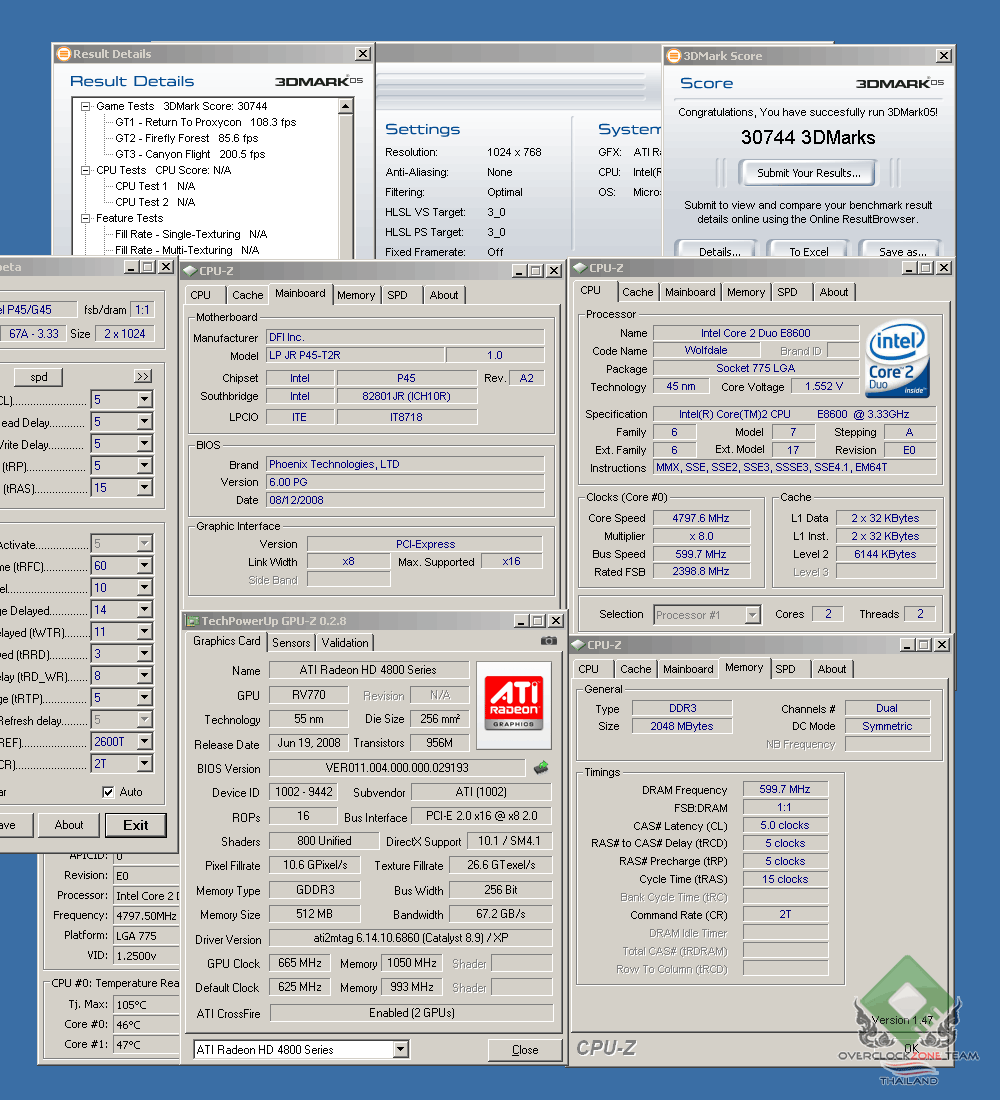Click the GPU-Z BIOS save chip icon
1000x1100 pixels.
(541, 767)
